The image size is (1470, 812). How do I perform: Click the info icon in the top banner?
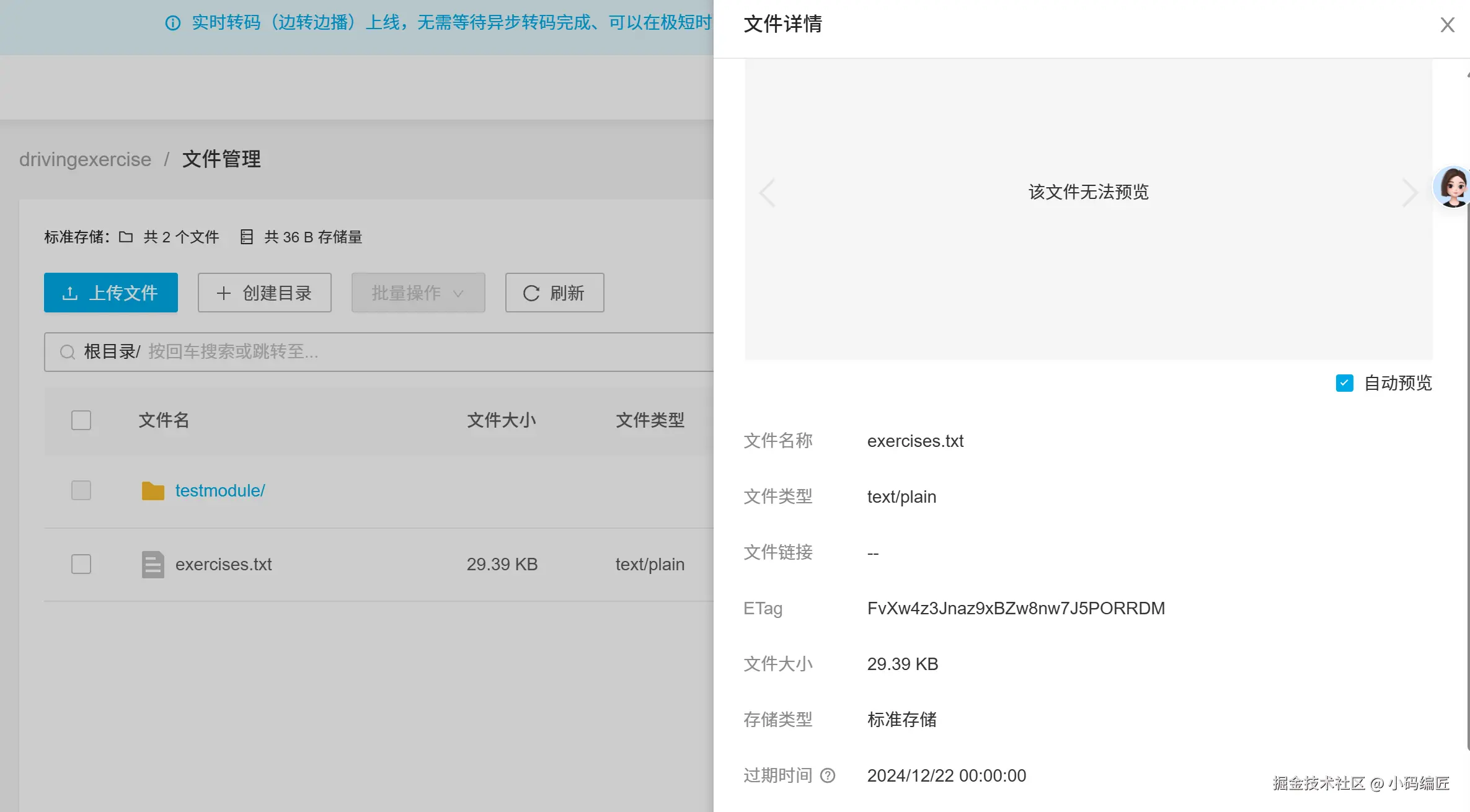pyautogui.click(x=172, y=23)
